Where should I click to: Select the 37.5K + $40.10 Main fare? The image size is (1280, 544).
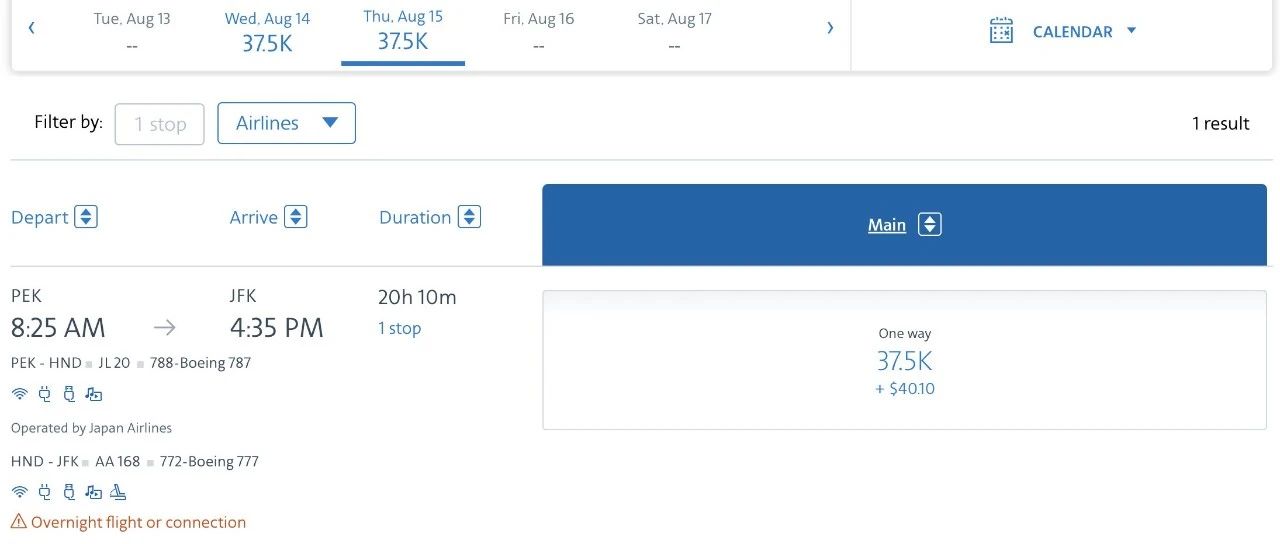[x=904, y=360]
